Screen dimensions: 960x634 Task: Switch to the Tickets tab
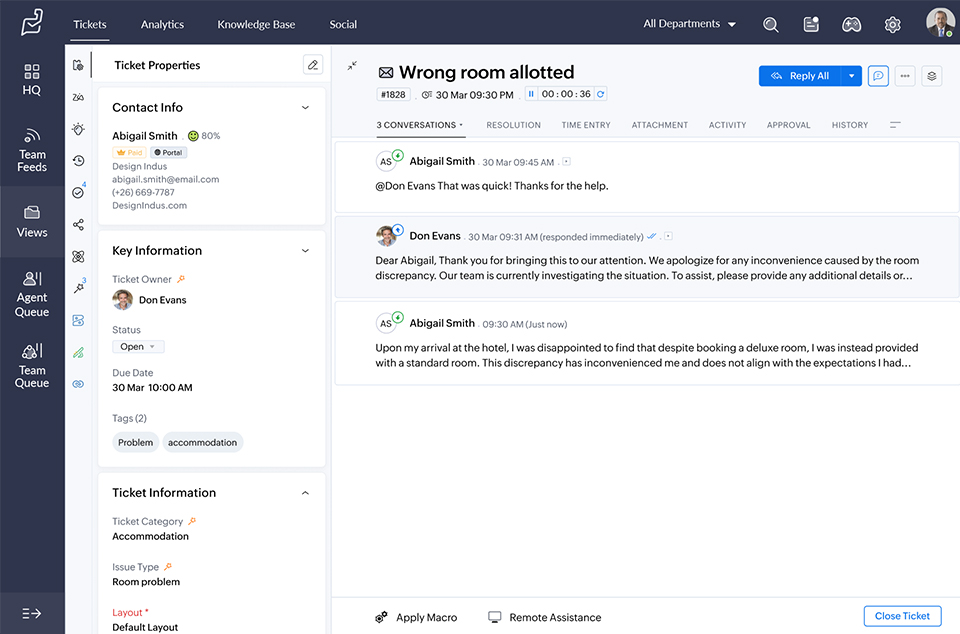90,24
